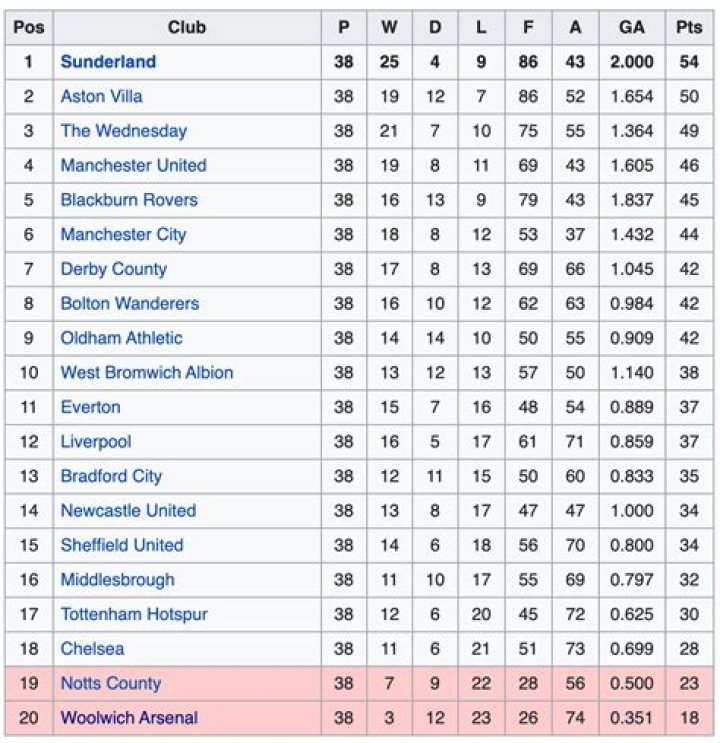Click the Tottenham Hotspur link
720x743 pixels.
[x=134, y=614]
